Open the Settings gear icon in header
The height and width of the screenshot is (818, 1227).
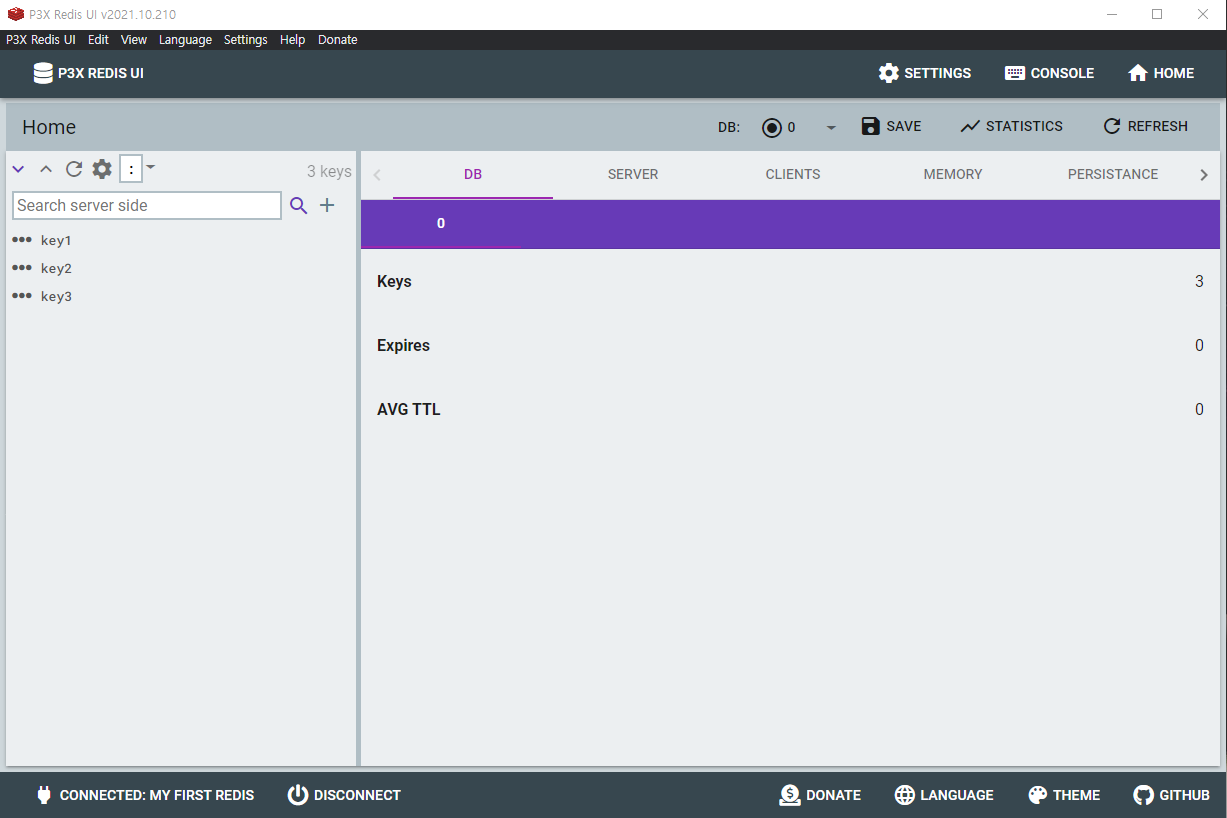coord(889,73)
